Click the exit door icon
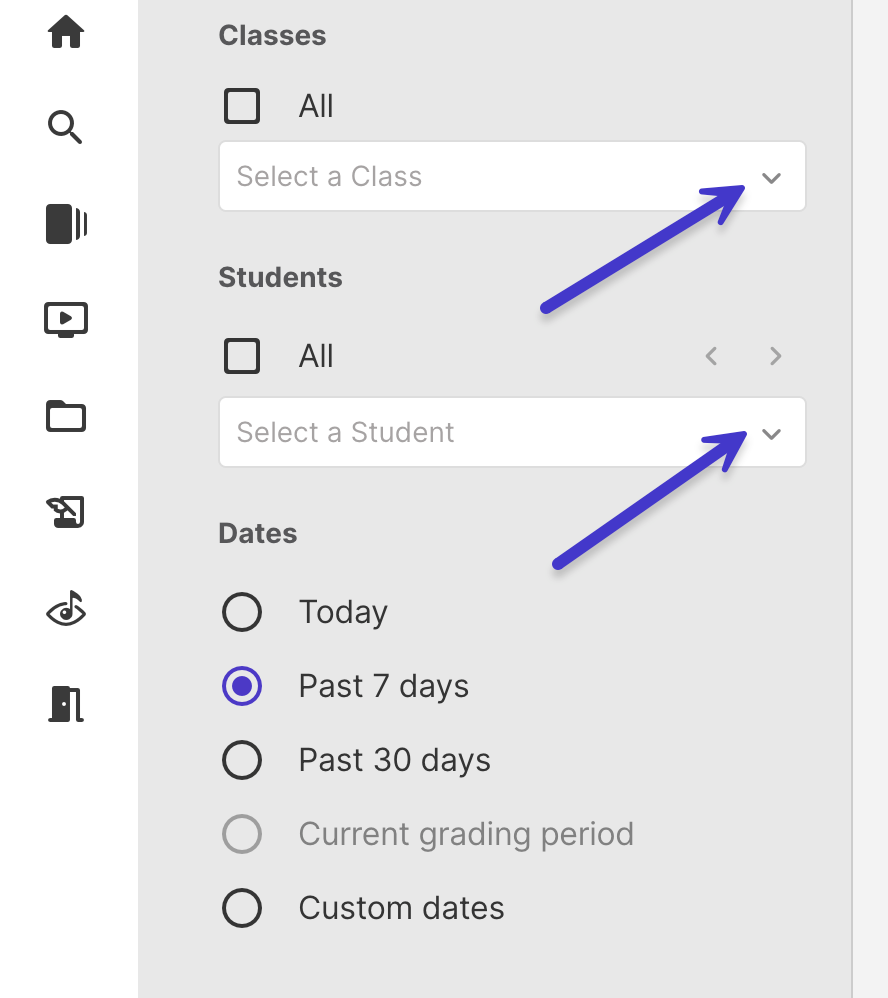 66,703
